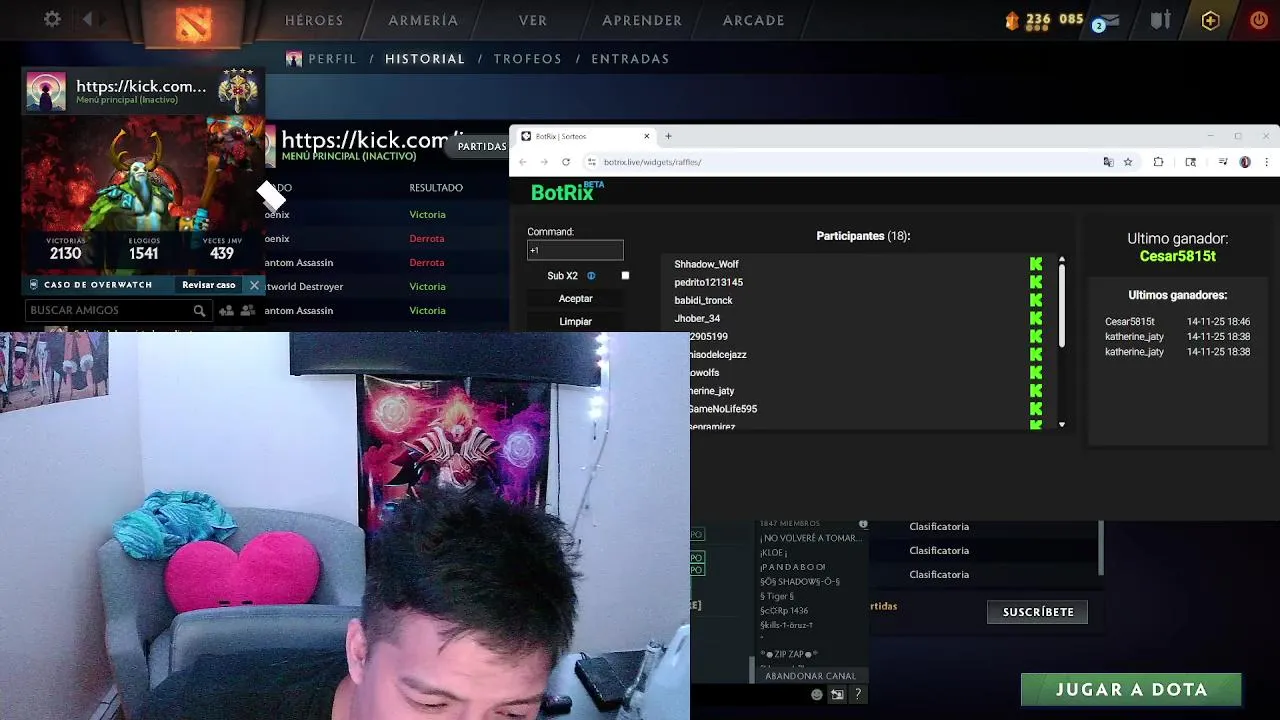Click the browser address bar URL
The height and width of the screenshot is (720, 1280).
click(652, 162)
